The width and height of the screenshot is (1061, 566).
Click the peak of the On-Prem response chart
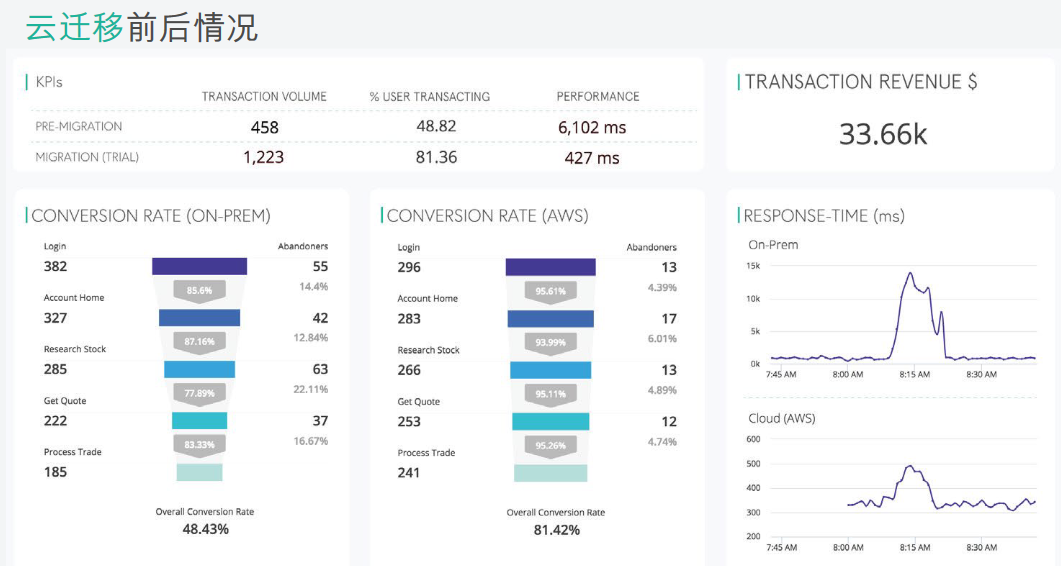tap(910, 273)
